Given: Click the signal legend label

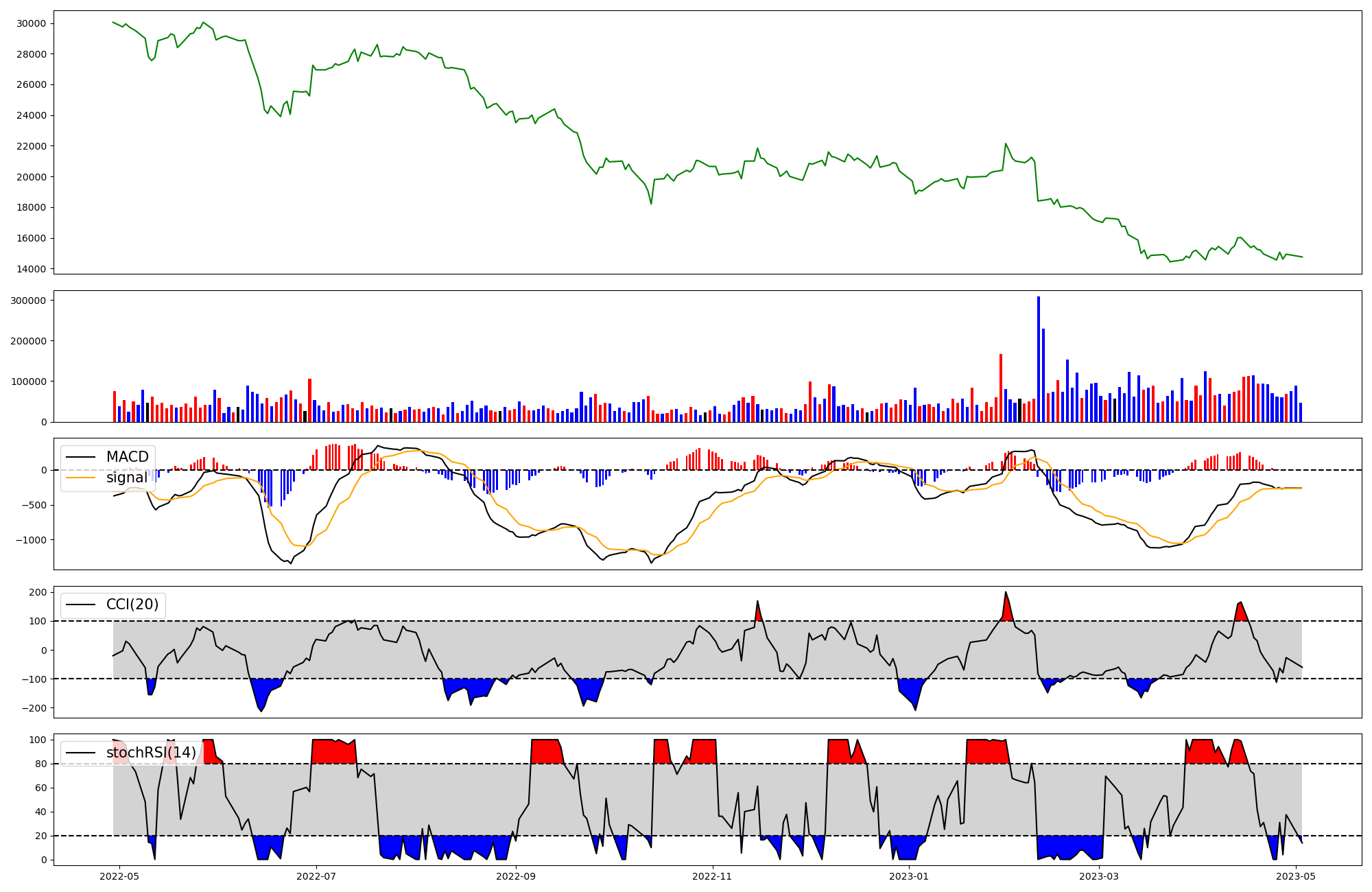Looking at the screenshot, I should [x=127, y=478].
